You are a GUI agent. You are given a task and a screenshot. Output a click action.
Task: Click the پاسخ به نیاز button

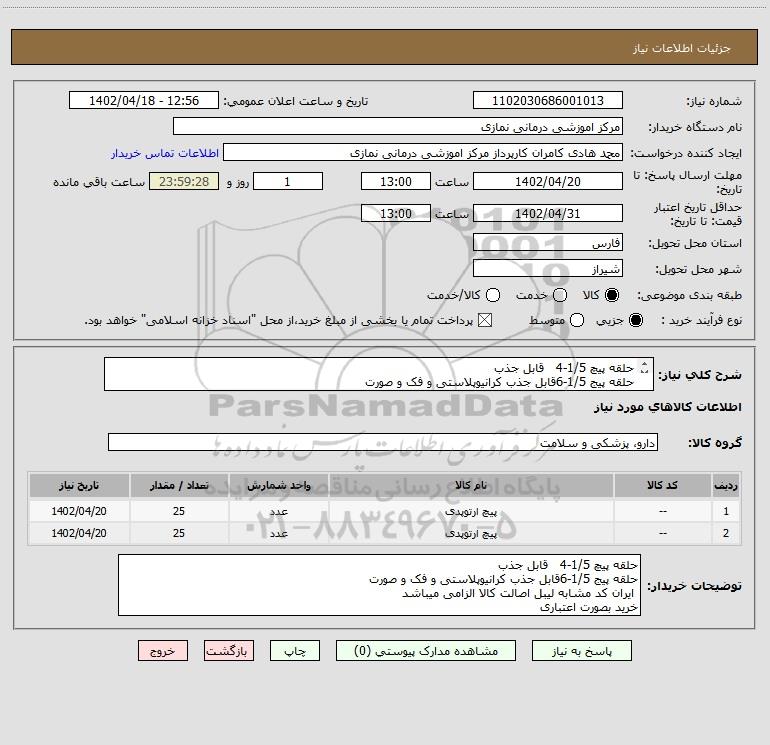(582, 651)
